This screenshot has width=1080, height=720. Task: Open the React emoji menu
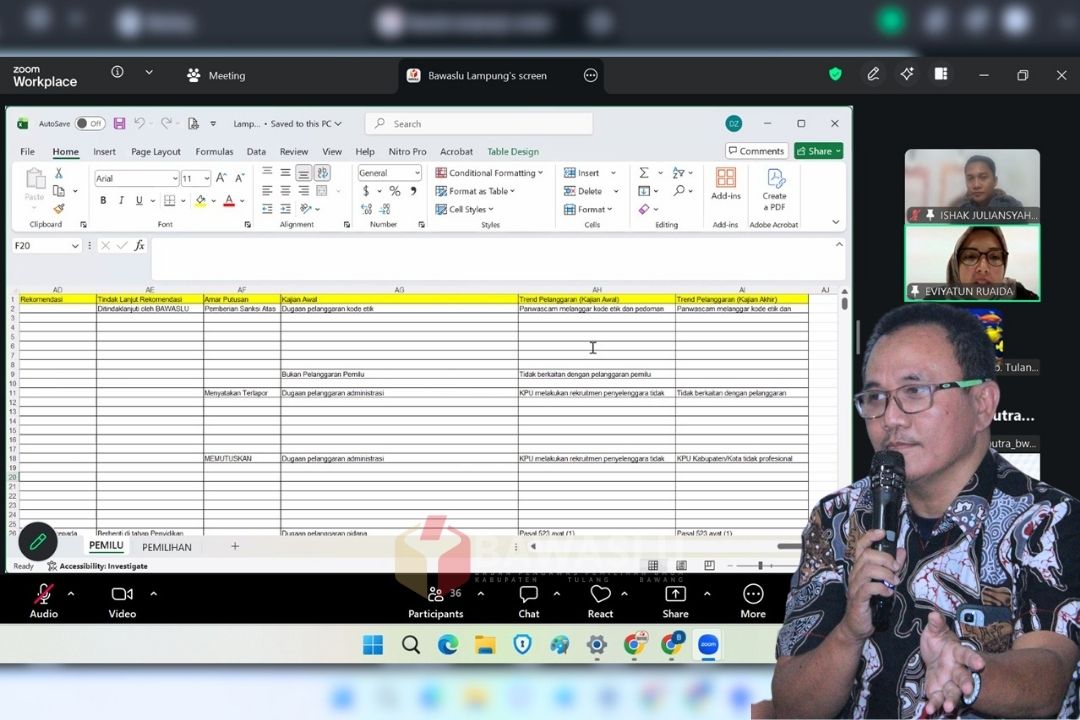pyautogui.click(x=600, y=601)
